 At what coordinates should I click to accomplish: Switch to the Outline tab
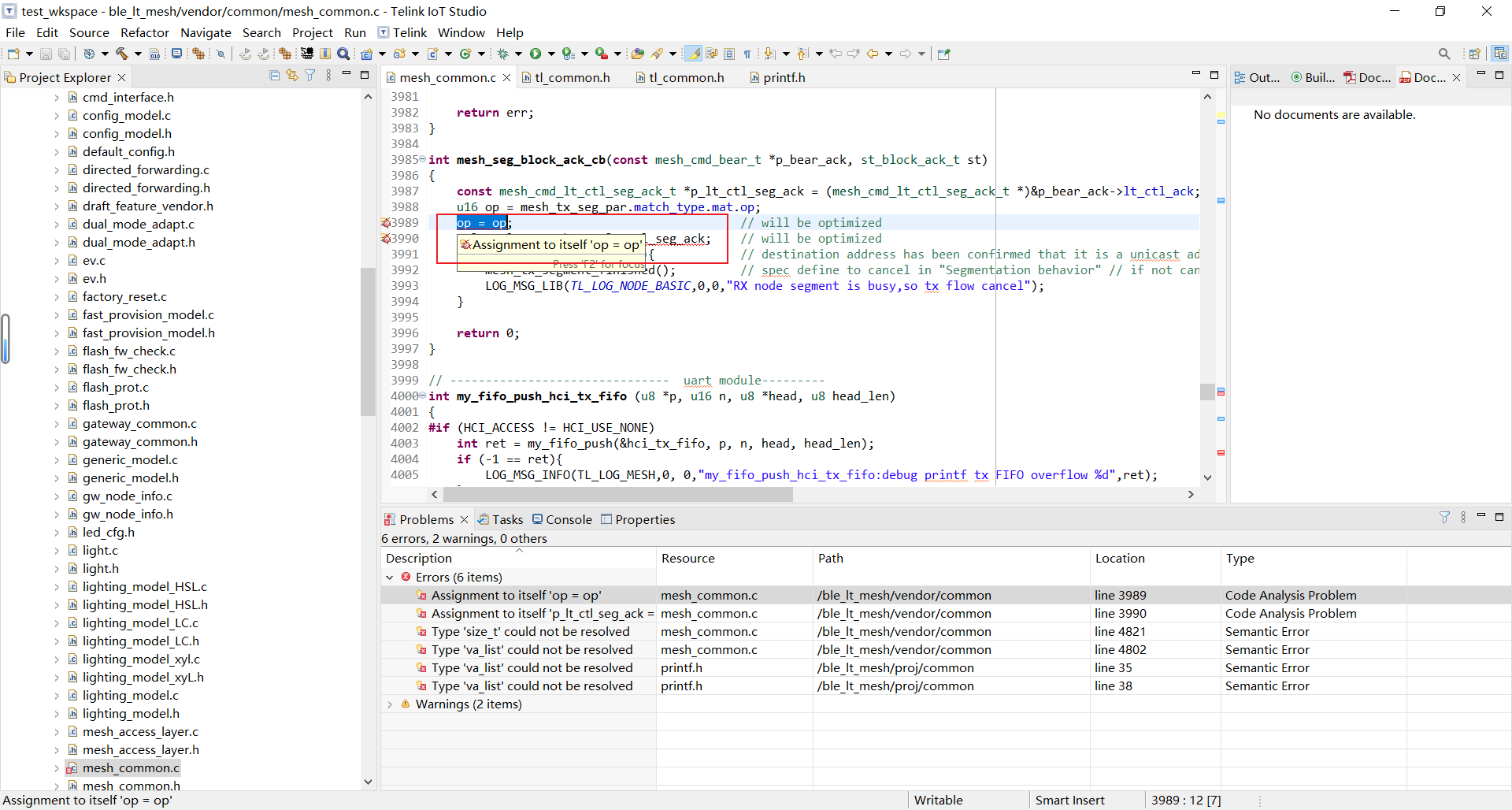tap(1257, 77)
